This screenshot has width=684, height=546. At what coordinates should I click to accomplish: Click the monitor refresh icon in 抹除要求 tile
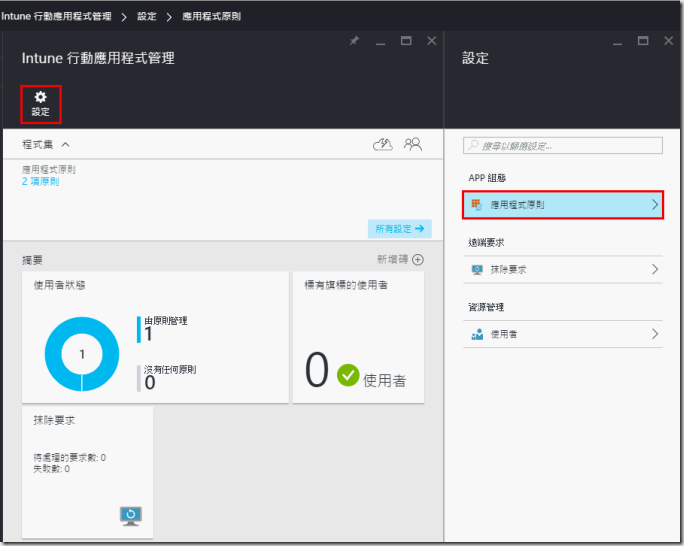tap(130, 515)
